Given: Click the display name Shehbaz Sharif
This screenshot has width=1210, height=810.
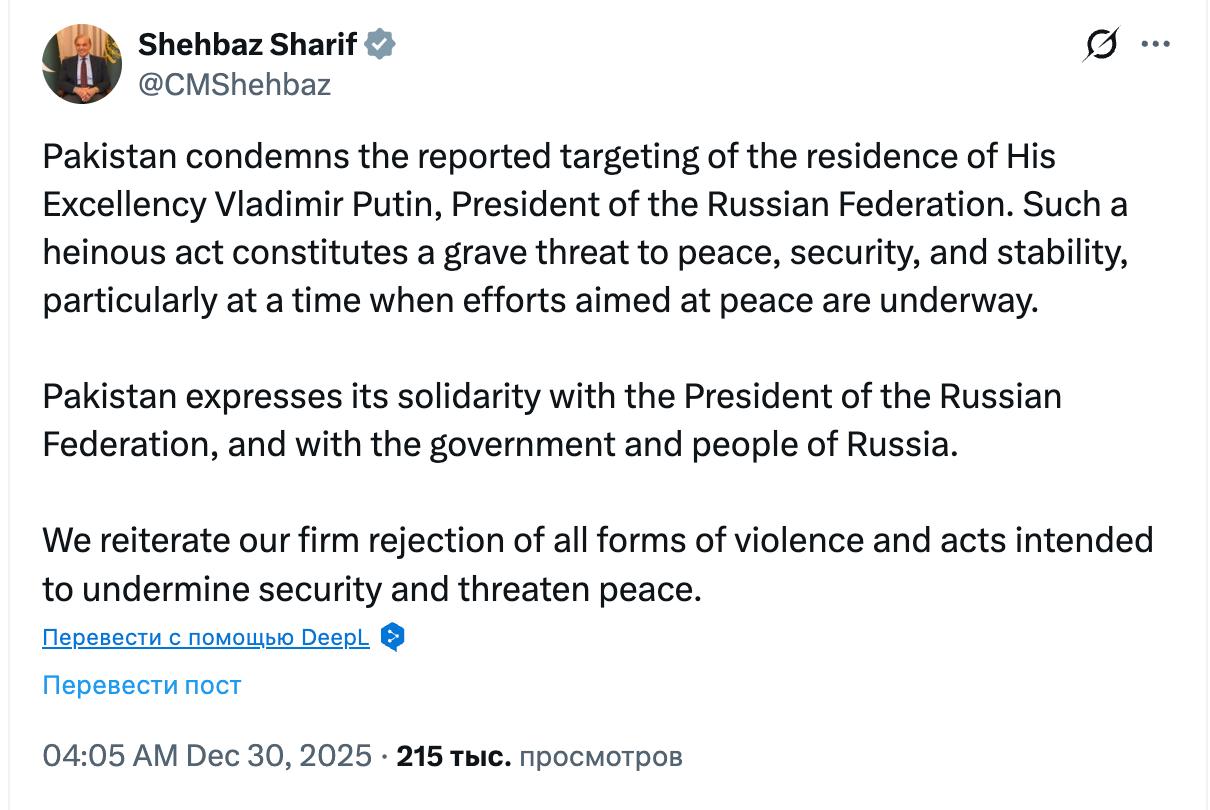Looking at the screenshot, I should 249,44.
